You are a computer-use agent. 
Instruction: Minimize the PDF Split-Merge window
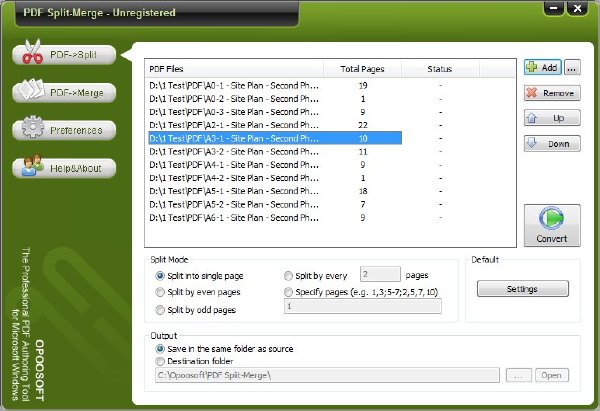(x=553, y=8)
